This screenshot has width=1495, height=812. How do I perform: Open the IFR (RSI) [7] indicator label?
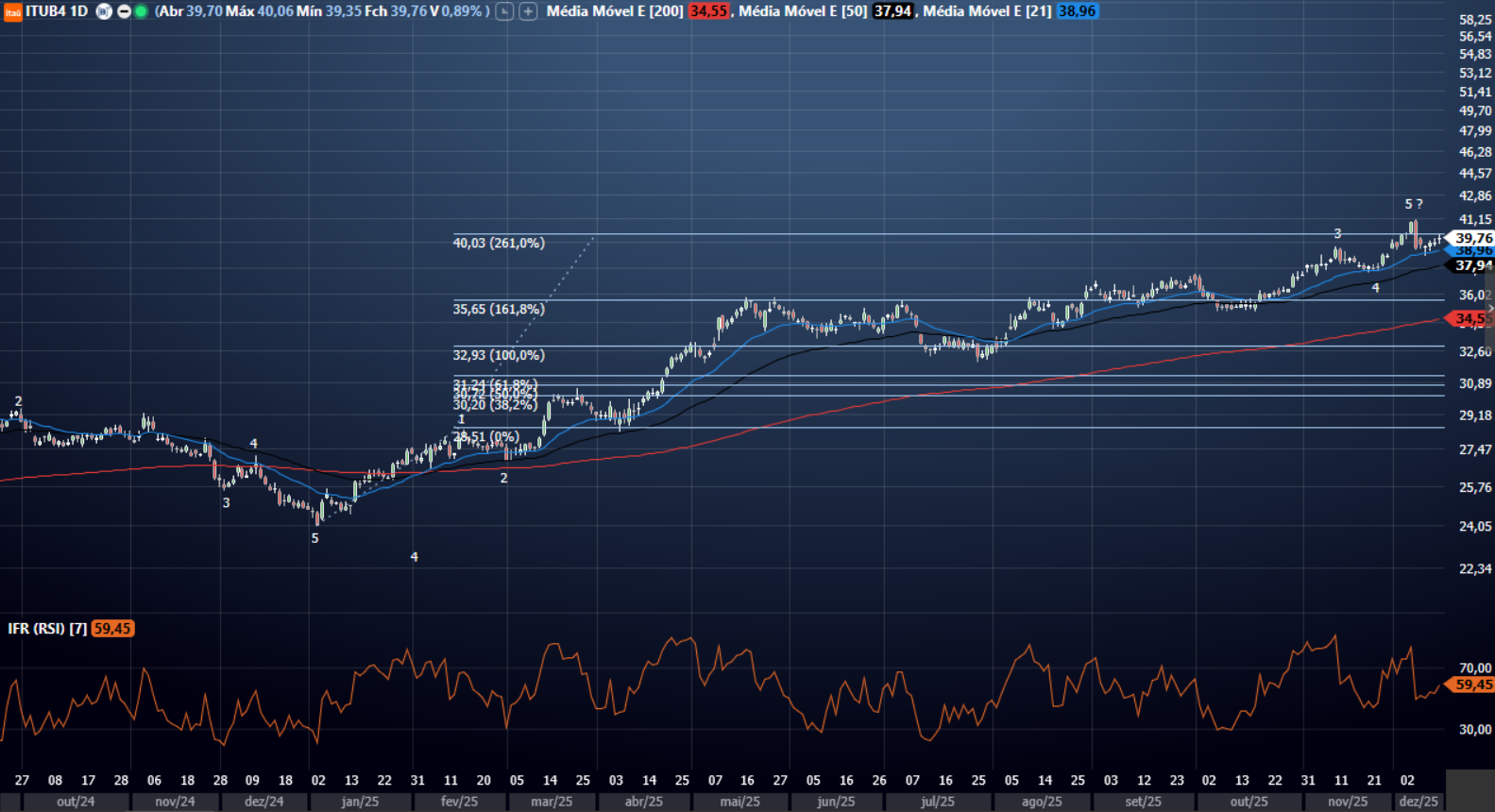tap(47, 629)
